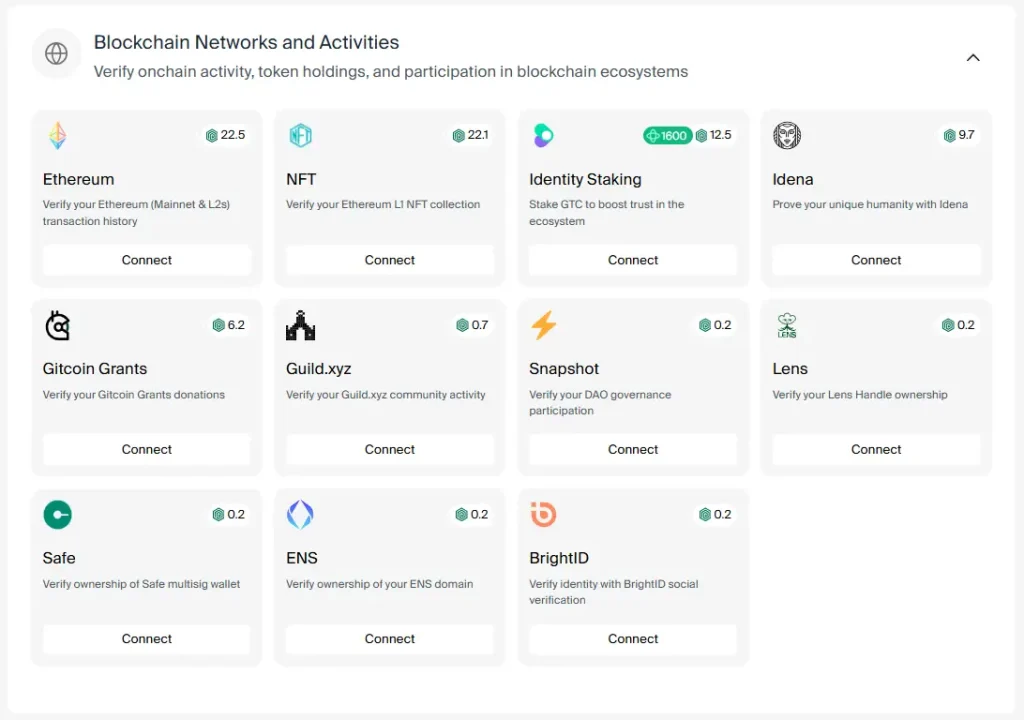Viewport: 1024px width, 720px height.
Task: Click the Safe green circle icon
Action: pyautogui.click(x=58, y=515)
